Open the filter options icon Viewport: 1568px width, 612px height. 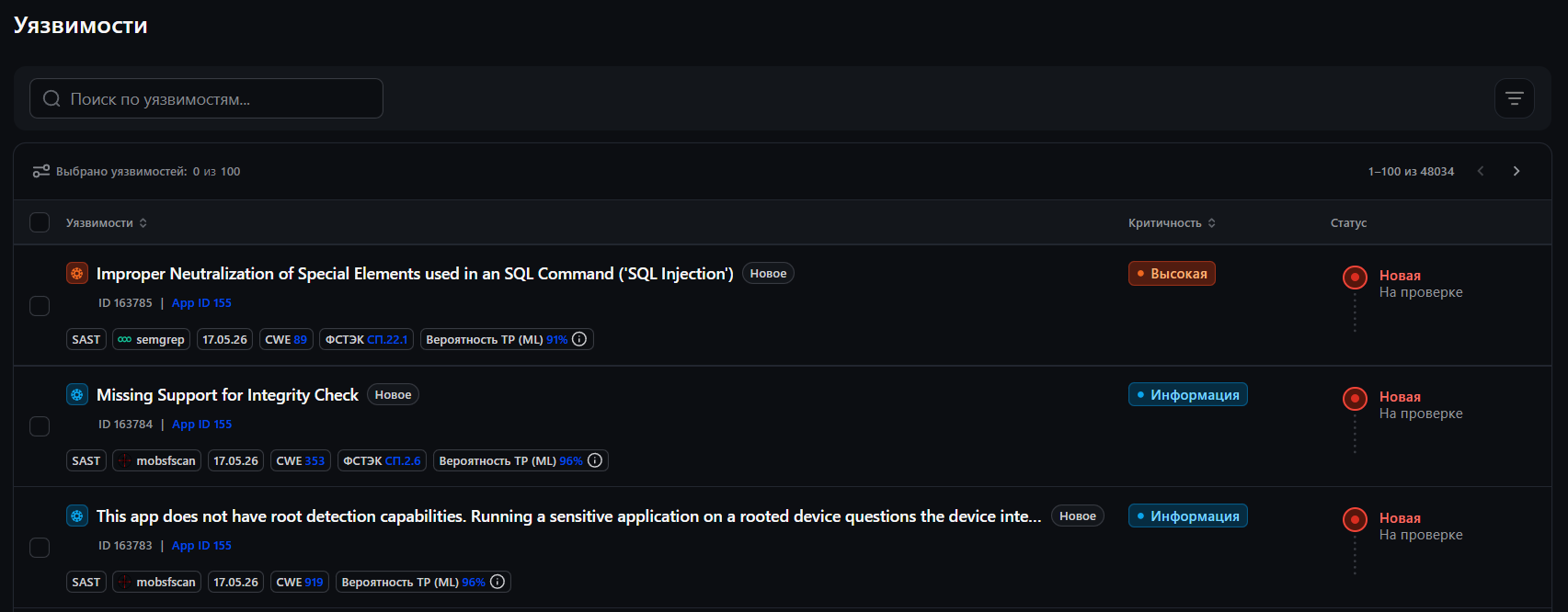click(1514, 98)
